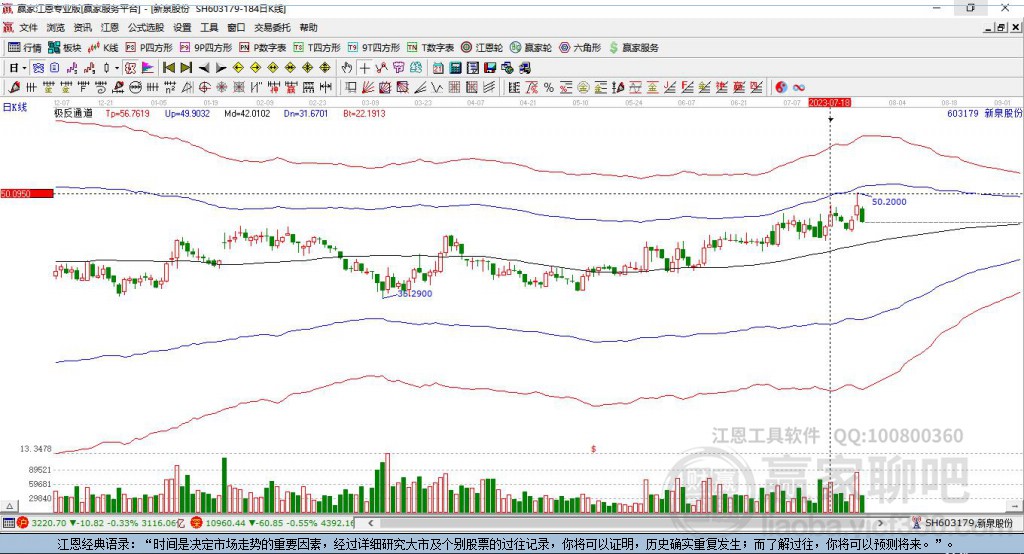Click the 日K线 period label
The image size is (1024, 554).
point(15,107)
